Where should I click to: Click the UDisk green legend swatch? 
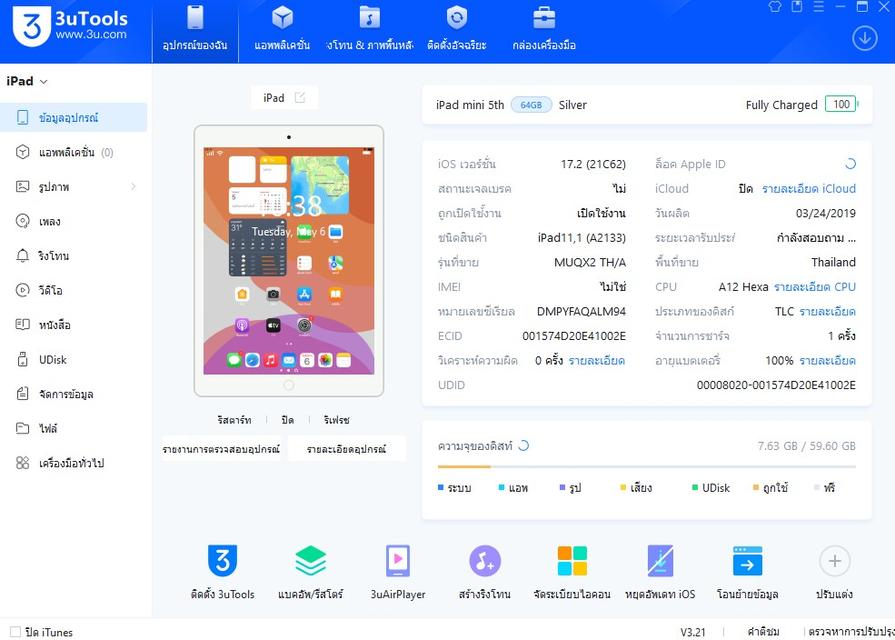click(x=695, y=488)
